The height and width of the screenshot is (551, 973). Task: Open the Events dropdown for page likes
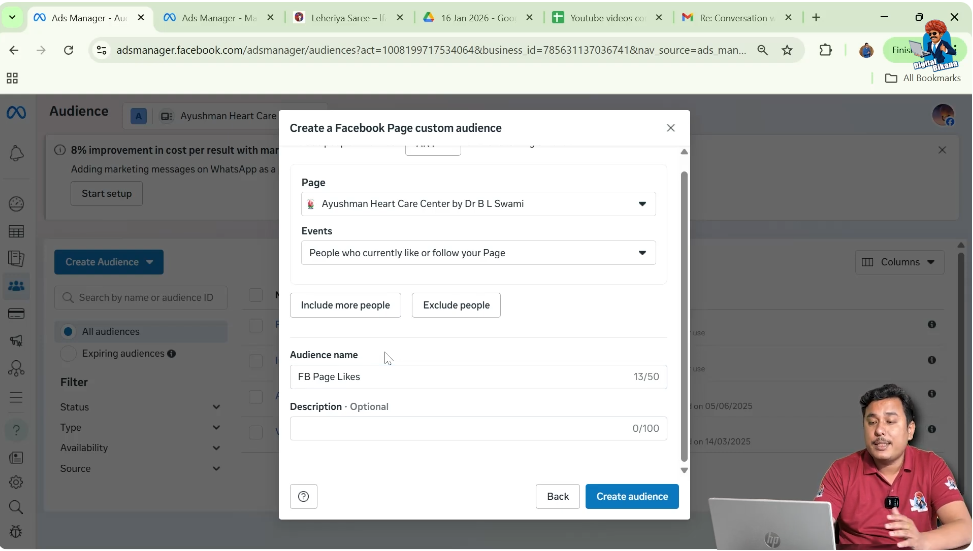(x=478, y=253)
